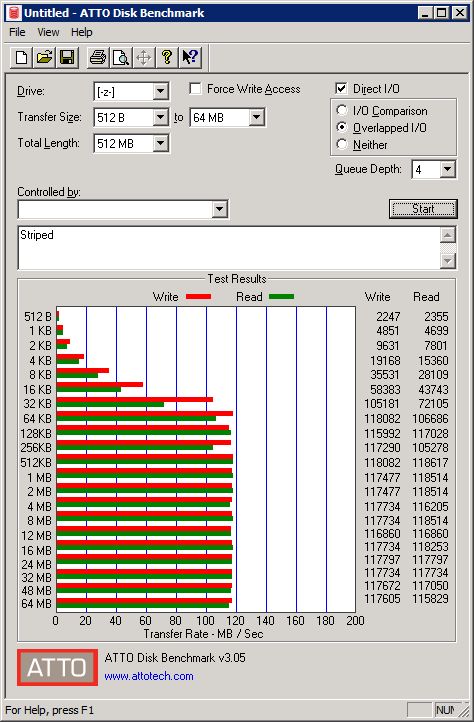Click the ATTO red logo

tap(57, 667)
